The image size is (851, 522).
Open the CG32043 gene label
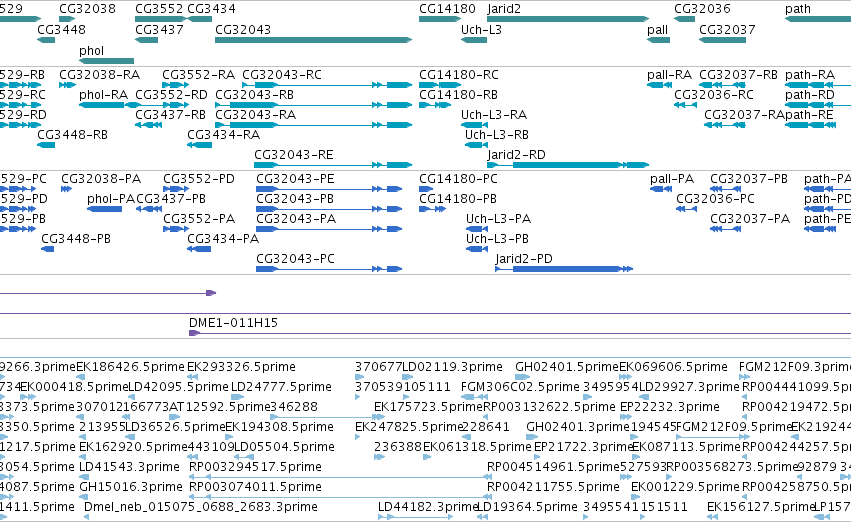click(x=243, y=29)
